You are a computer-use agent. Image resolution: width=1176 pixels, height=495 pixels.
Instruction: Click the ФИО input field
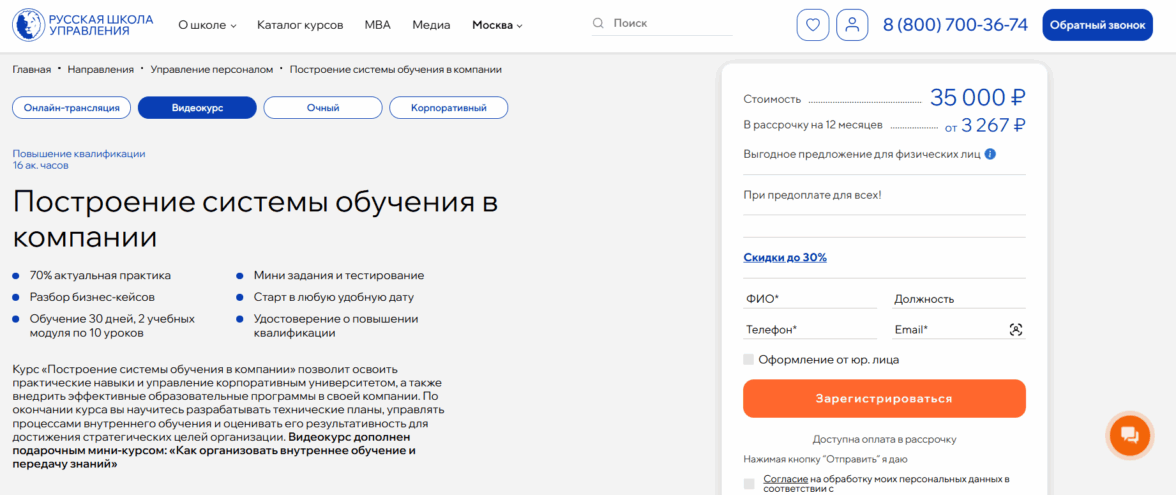[x=810, y=299]
